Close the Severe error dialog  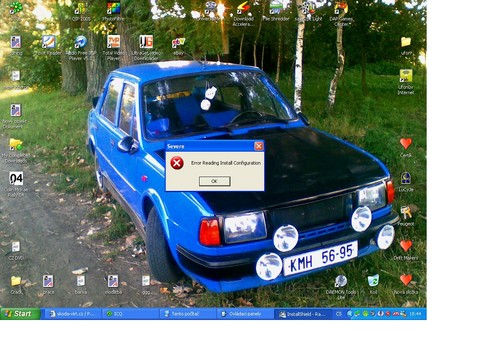tap(259, 146)
